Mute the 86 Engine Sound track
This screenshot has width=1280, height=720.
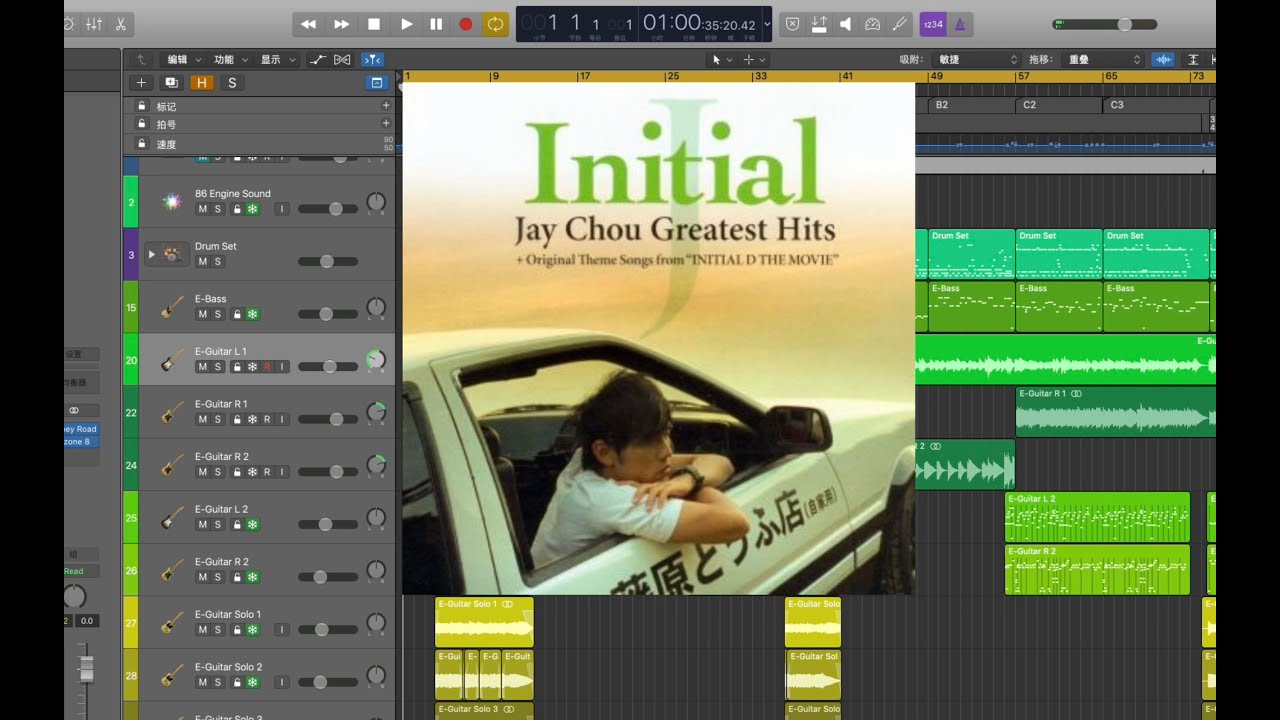pos(203,209)
